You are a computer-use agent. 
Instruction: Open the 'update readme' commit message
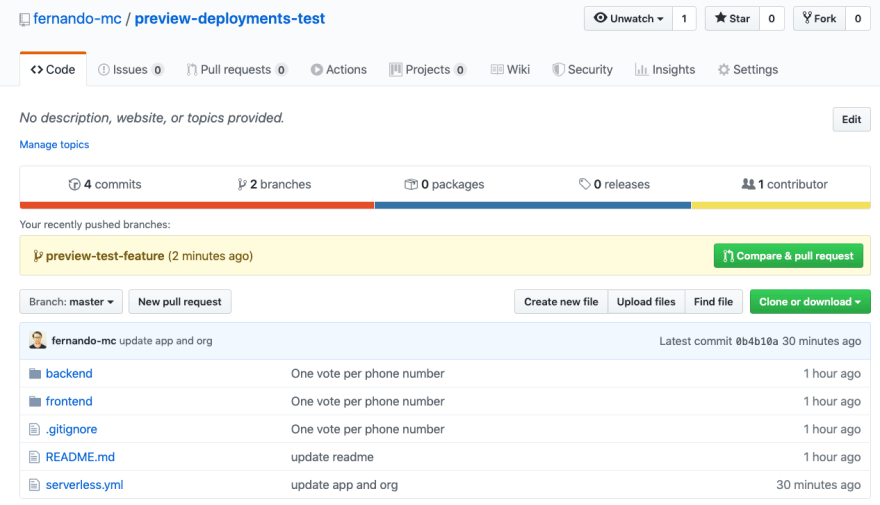pyautogui.click(x=332, y=457)
